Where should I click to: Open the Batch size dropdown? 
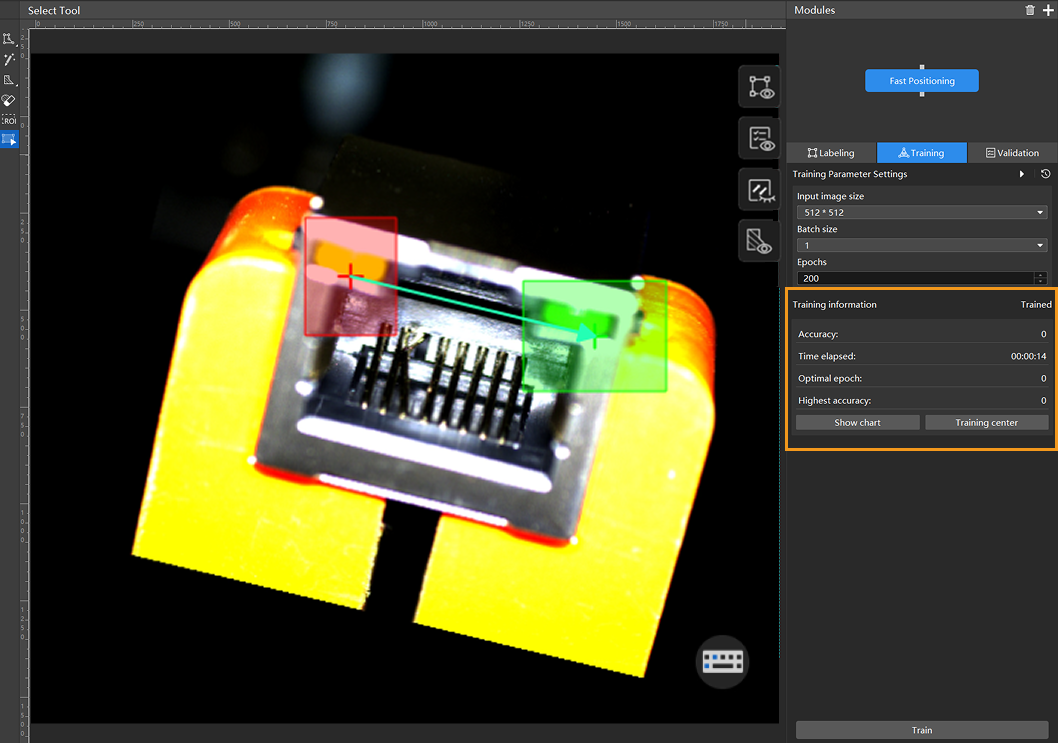[921, 245]
